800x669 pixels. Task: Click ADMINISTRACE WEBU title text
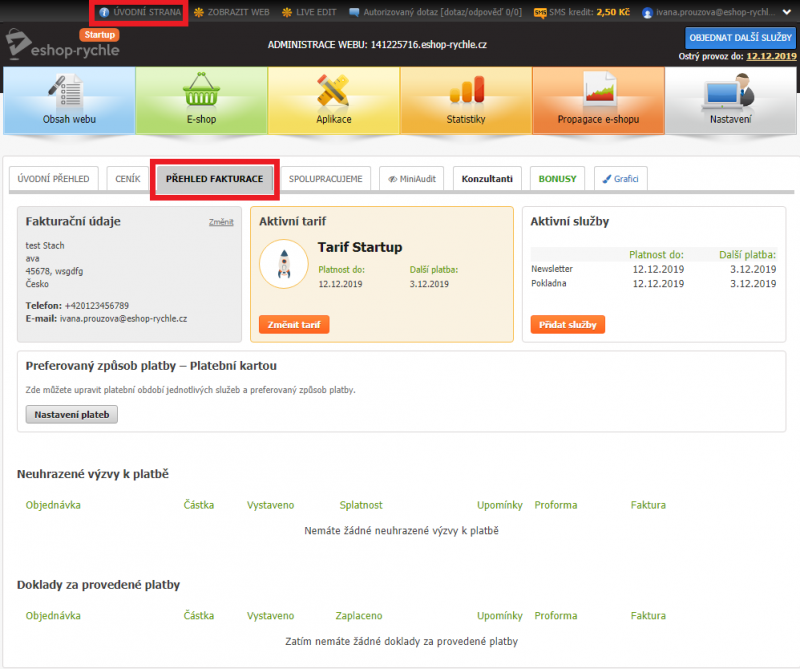pos(377,45)
